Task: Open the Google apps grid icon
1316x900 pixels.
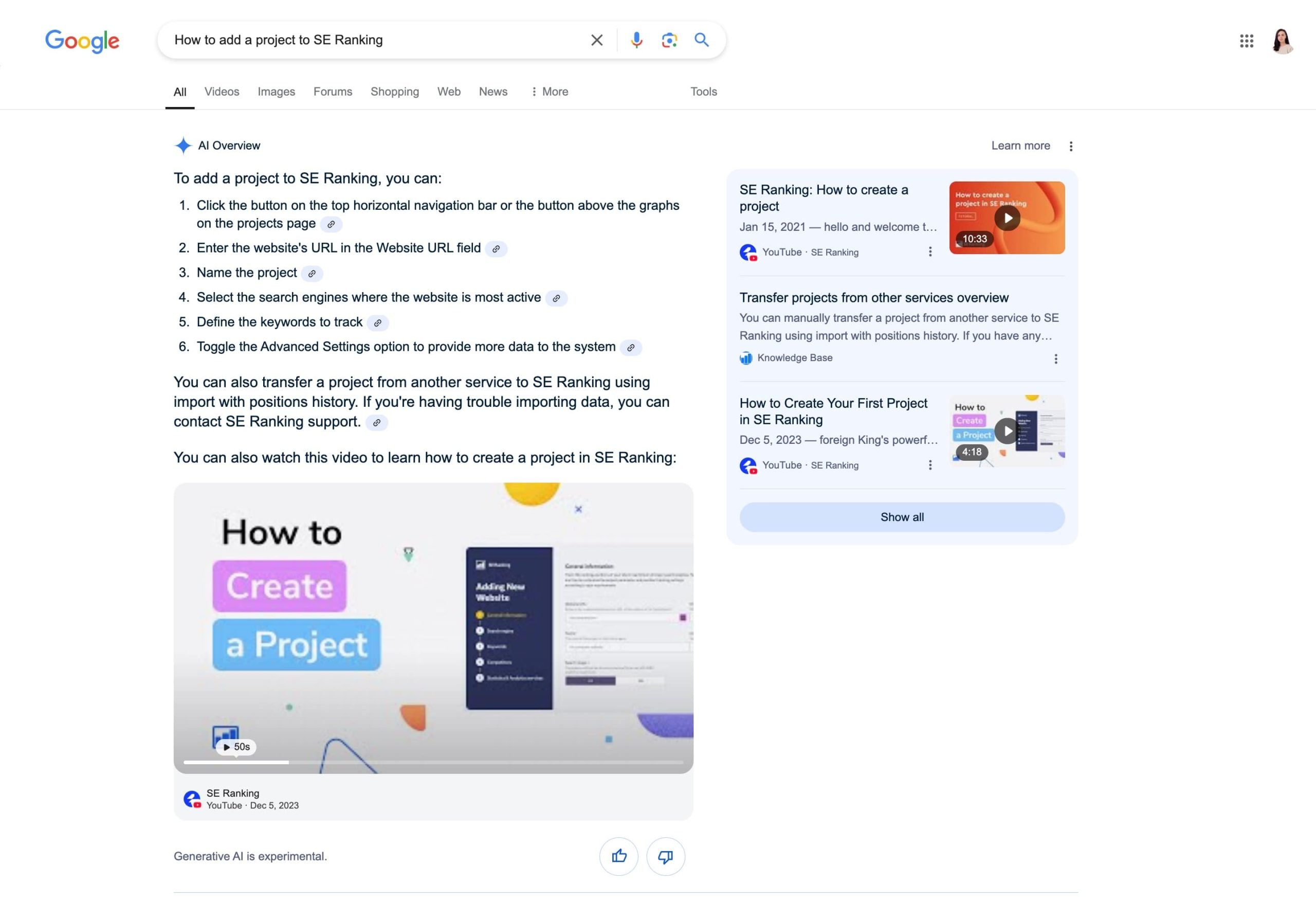Action: [x=1247, y=41]
